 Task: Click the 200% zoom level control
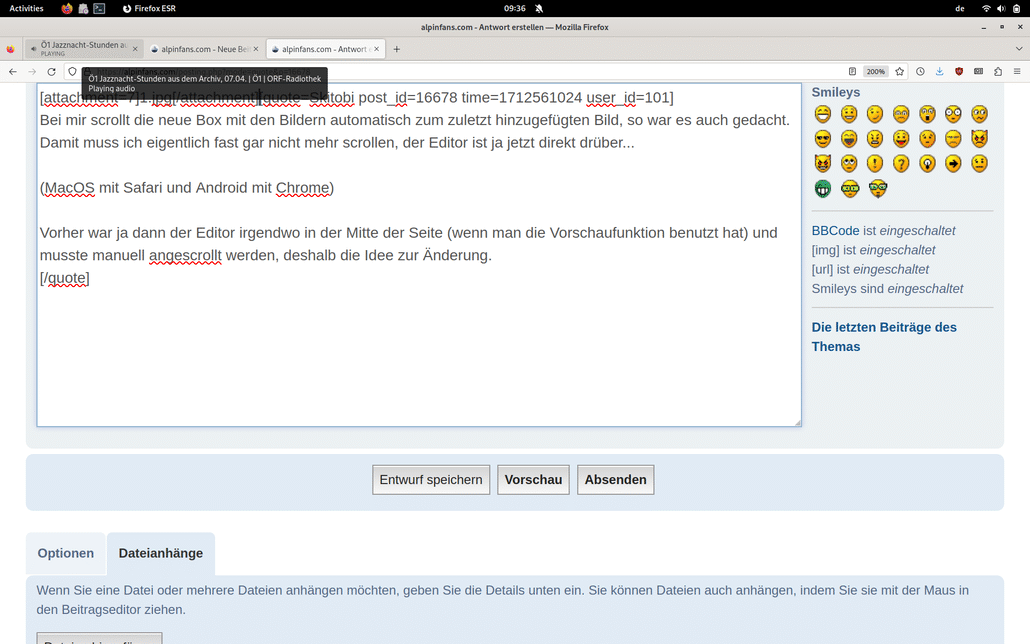point(875,71)
